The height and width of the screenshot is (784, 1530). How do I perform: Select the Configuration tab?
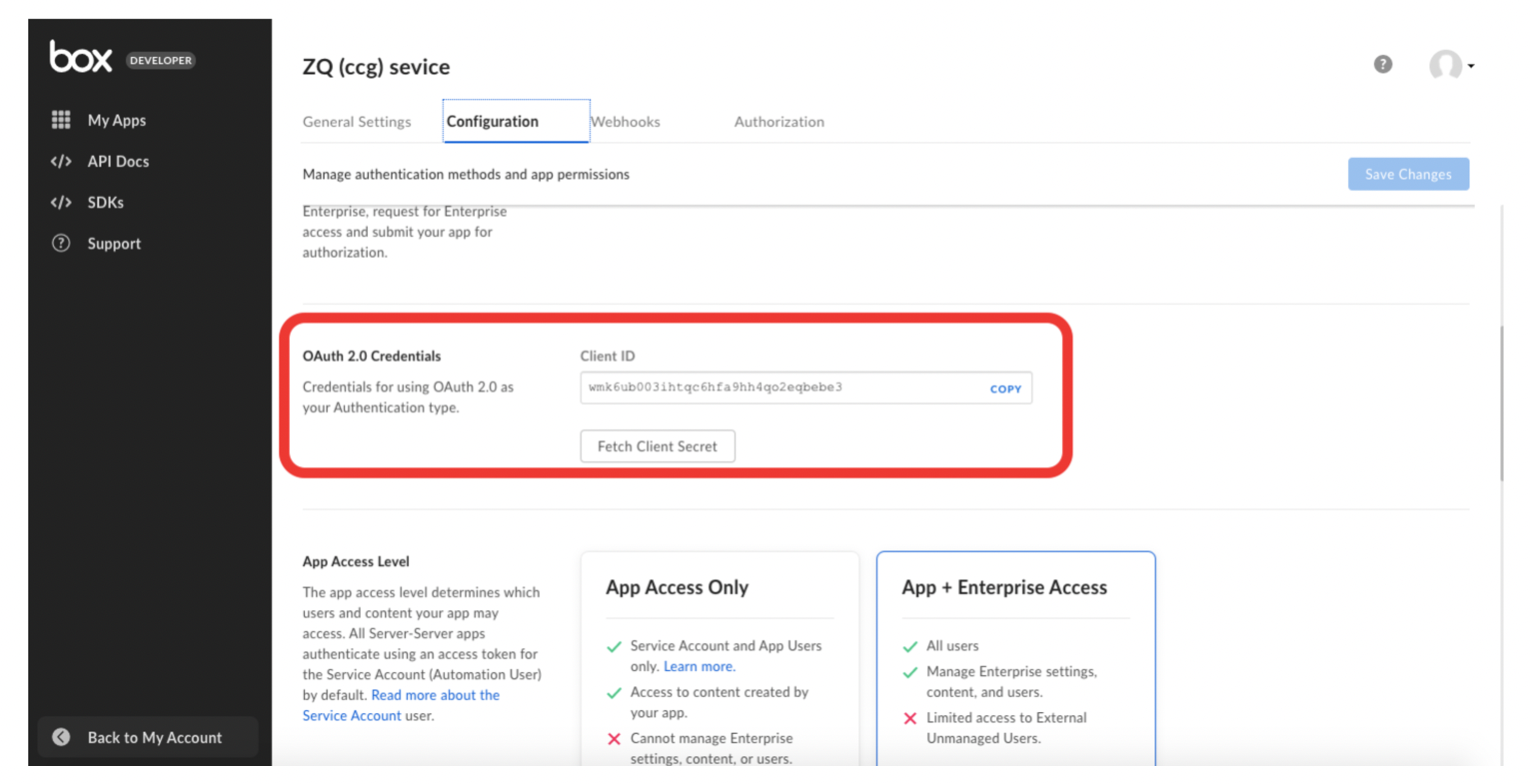(516, 121)
